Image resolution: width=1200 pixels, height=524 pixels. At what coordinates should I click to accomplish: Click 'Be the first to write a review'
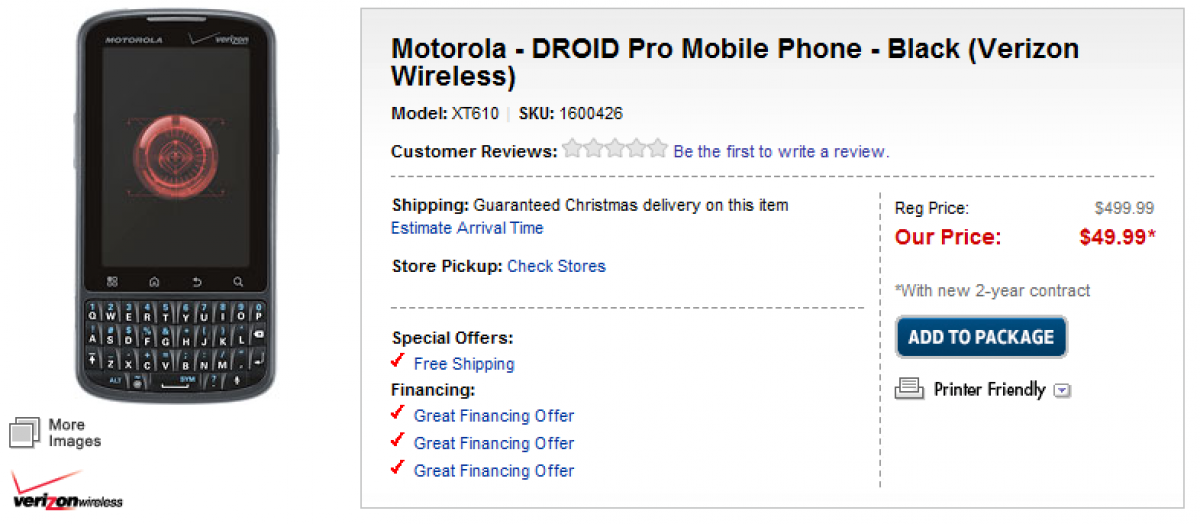click(781, 151)
